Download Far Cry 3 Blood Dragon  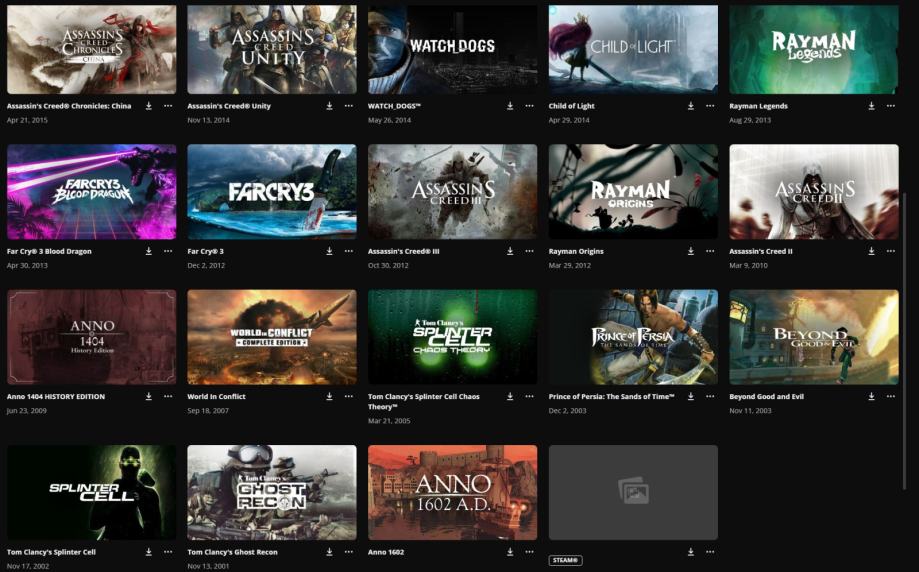click(x=149, y=251)
